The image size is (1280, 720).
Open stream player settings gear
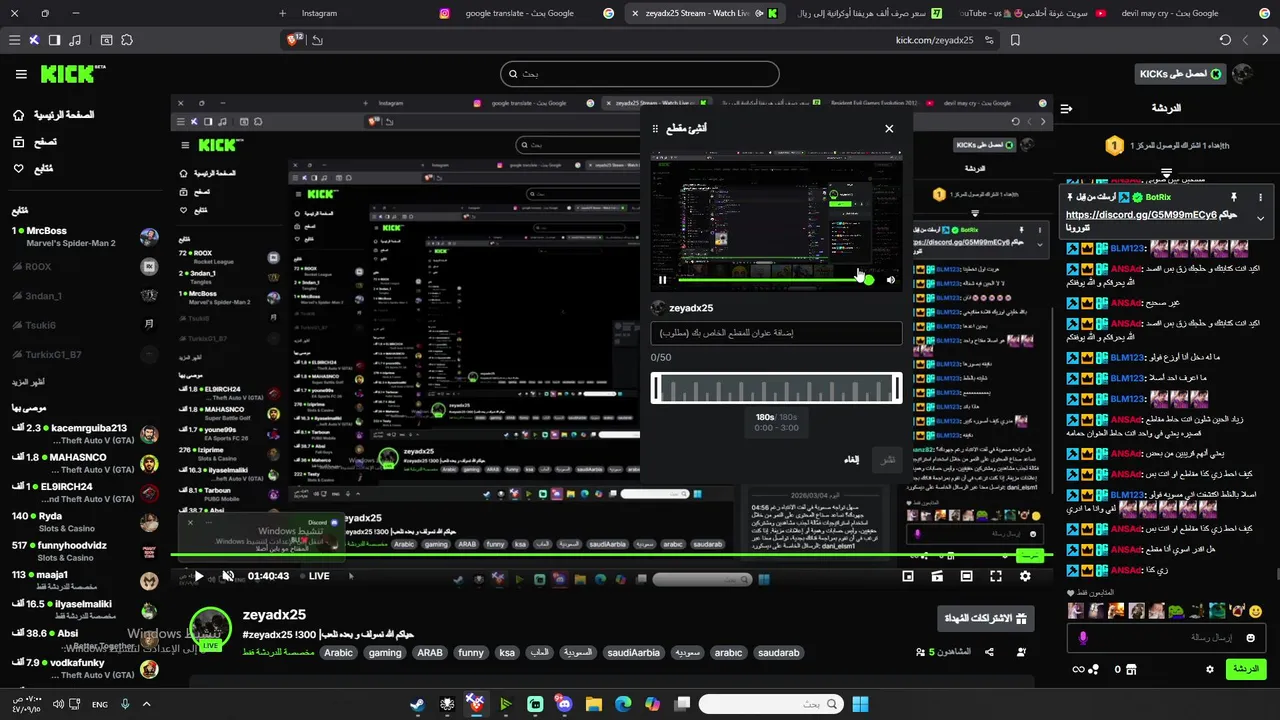1025,576
